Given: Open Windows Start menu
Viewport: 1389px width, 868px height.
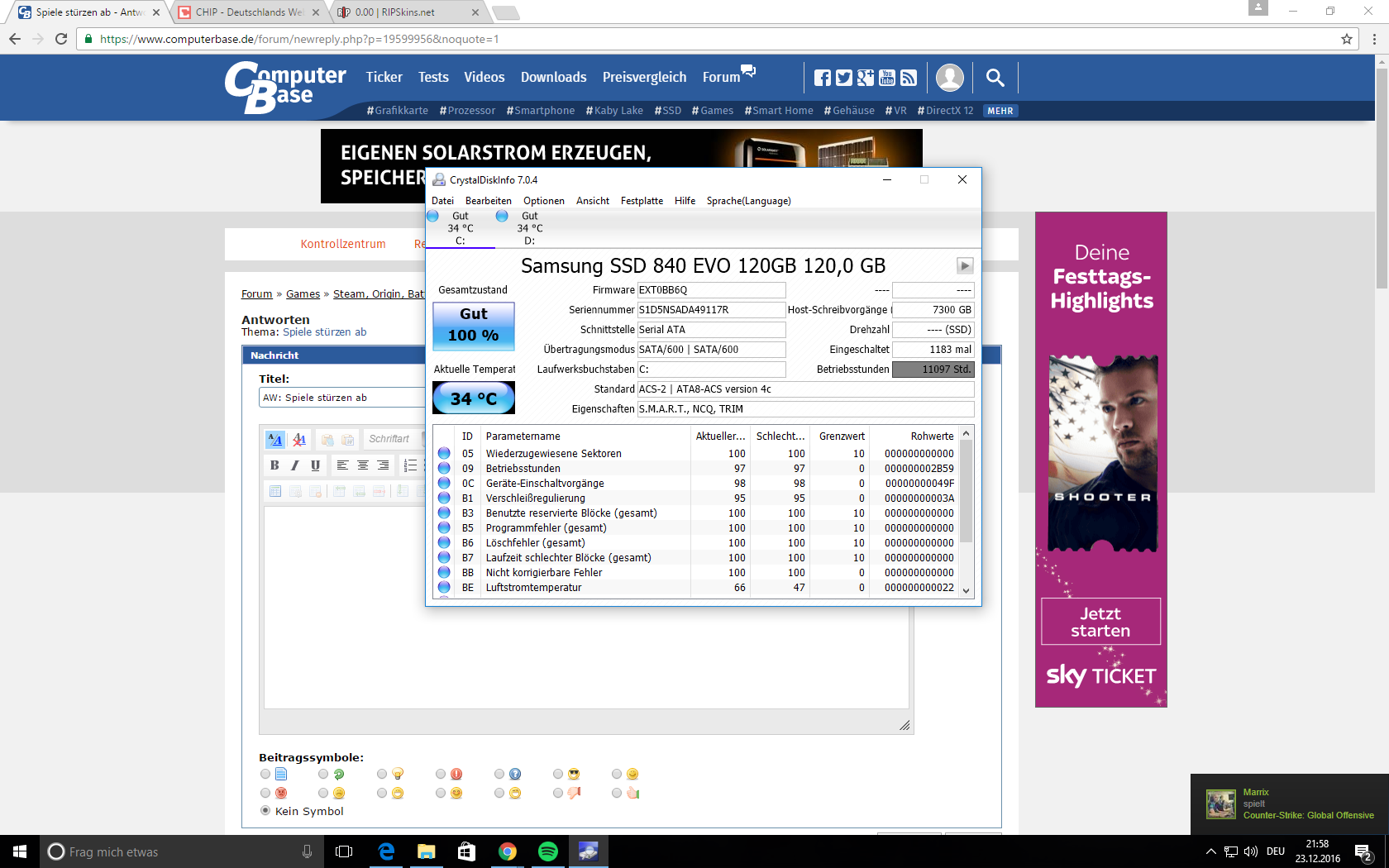Looking at the screenshot, I should point(20,851).
